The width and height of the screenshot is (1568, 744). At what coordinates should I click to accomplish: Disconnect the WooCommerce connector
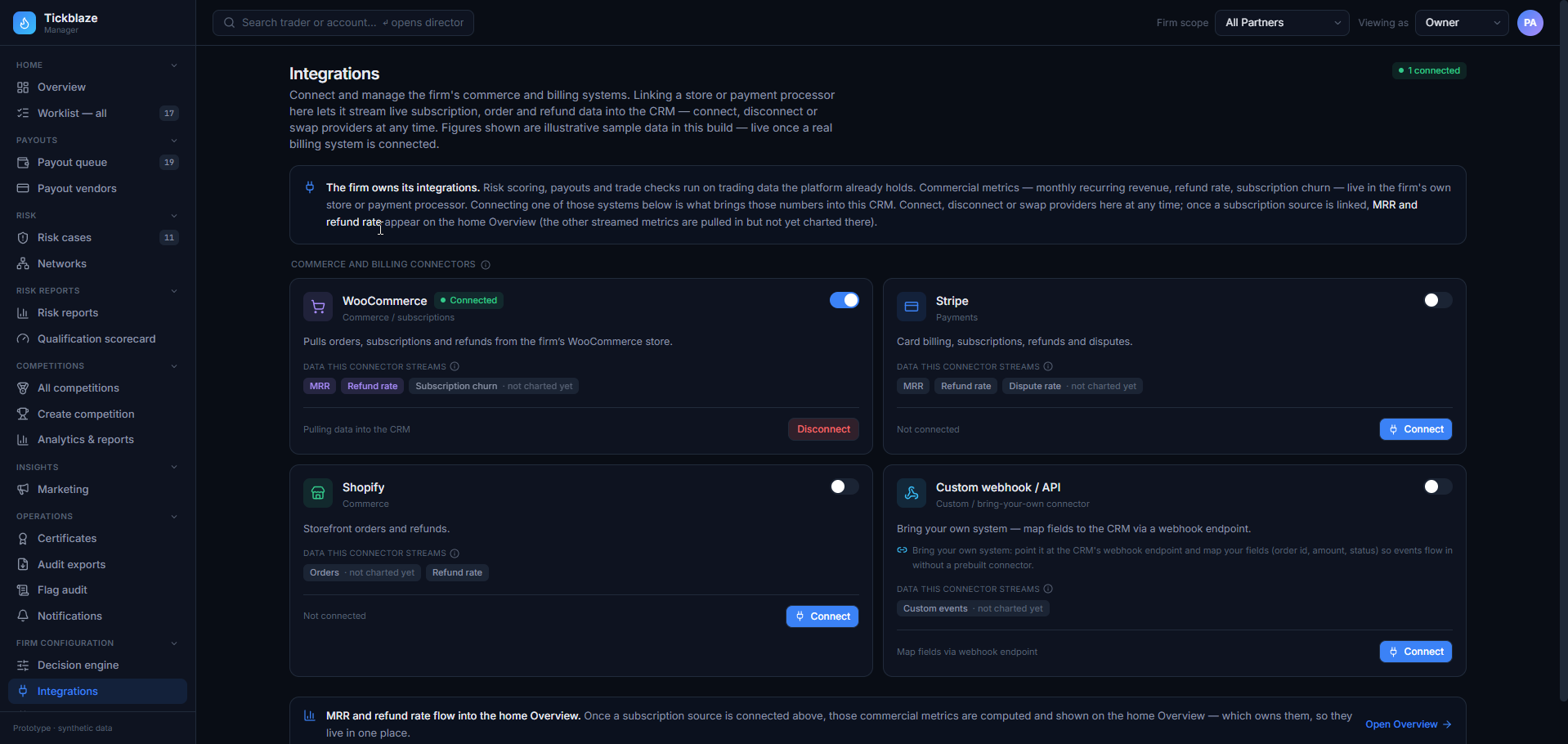(x=823, y=429)
